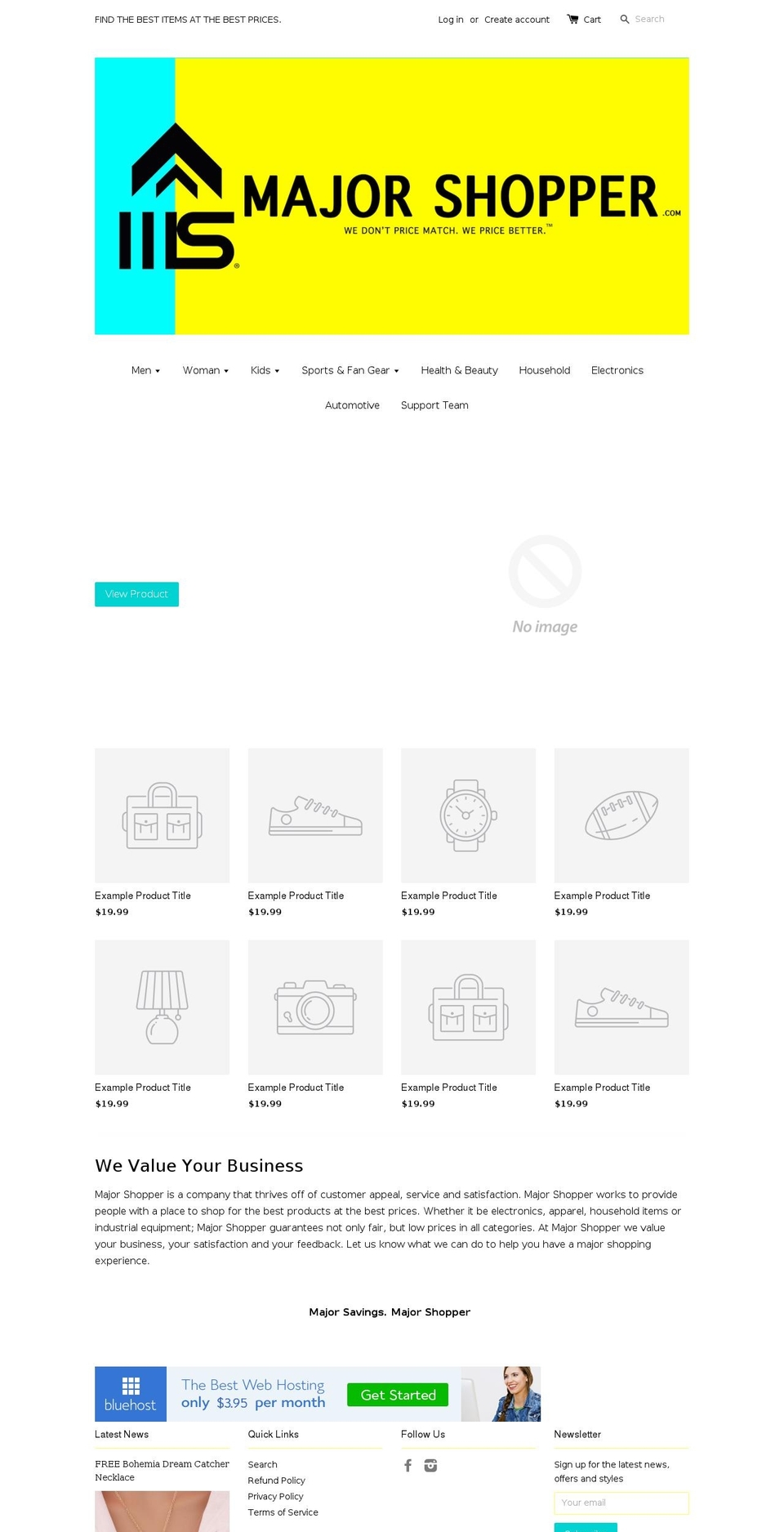784x1532 pixels.
Task: Click the Cart text link
Action: [x=592, y=20]
